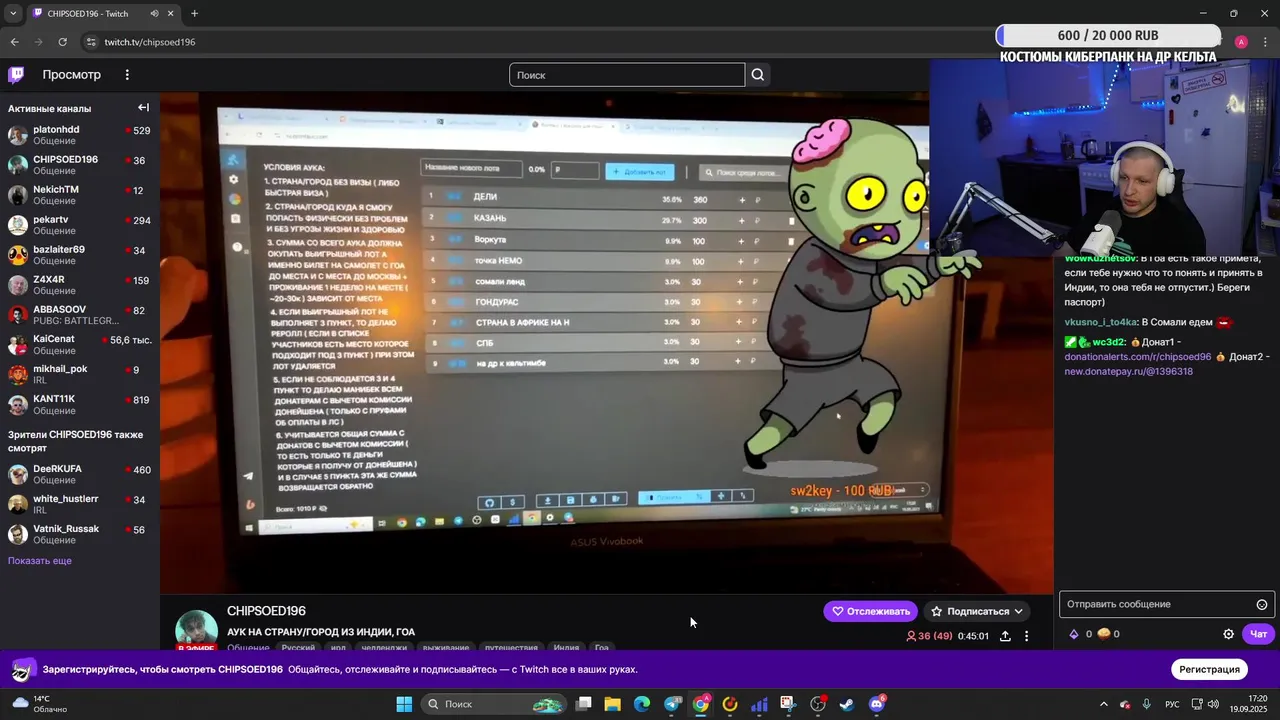1280x720 pixels.
Task: Click the search magnifier button
Action: tap(758, 75)
